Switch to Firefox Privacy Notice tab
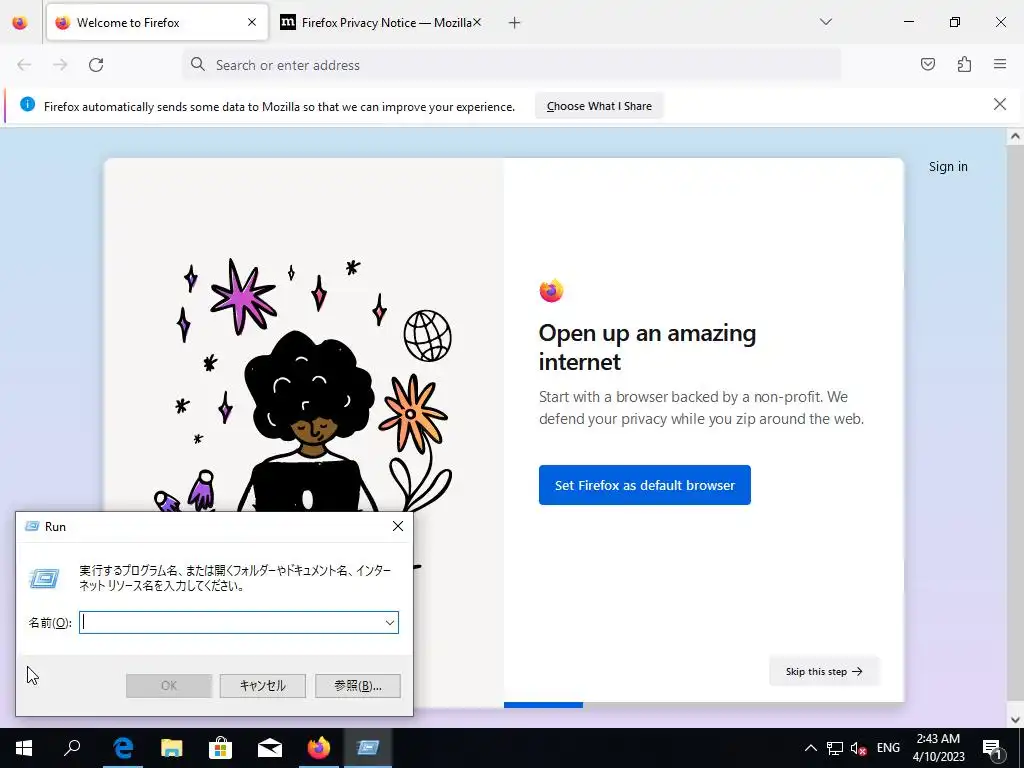This screenshot has height=768, width=1024. pyautogui.click(x=382, y=23)
